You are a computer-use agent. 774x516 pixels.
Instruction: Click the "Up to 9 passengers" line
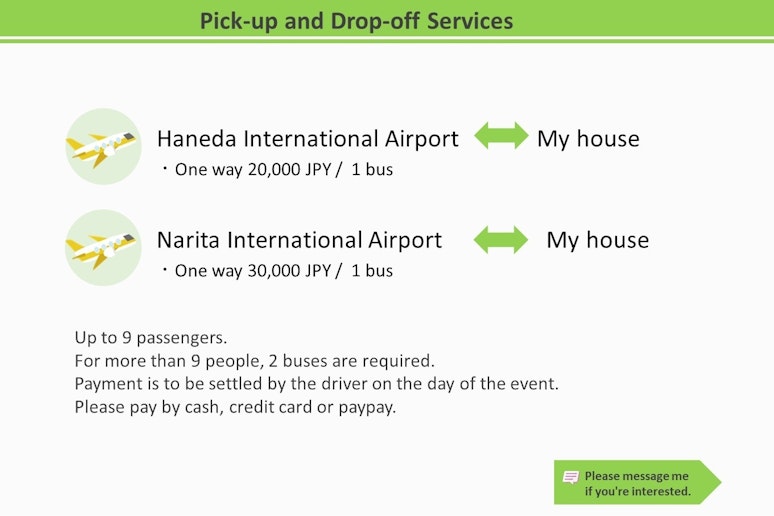(151, 337)
